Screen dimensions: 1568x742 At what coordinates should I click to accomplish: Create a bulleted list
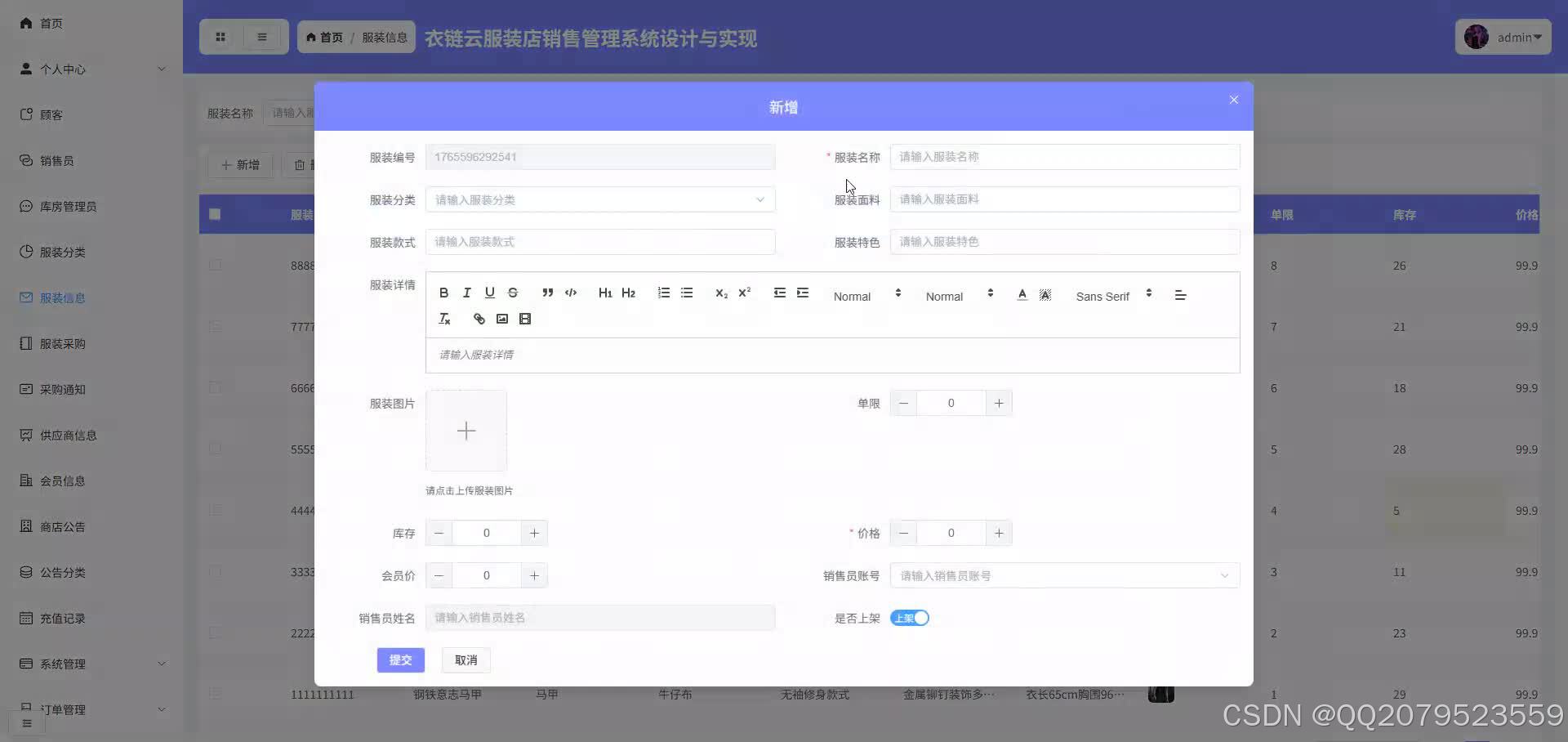686,293
